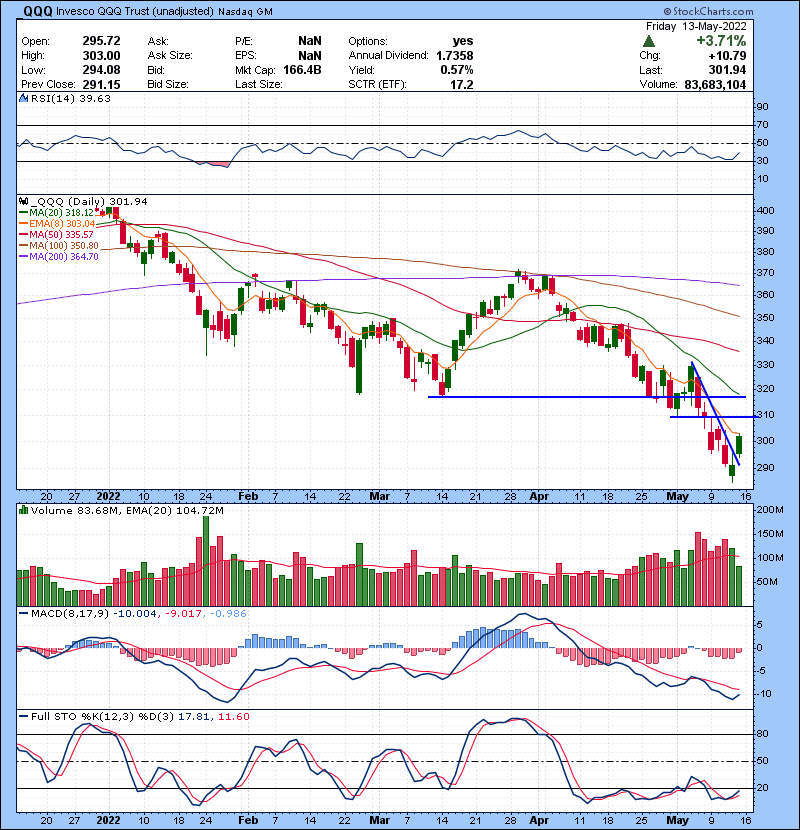This screenshot has height=830, width=800.
Task: Click the Mkt Cap value 166.4B
Action: (x=302, y=70)
